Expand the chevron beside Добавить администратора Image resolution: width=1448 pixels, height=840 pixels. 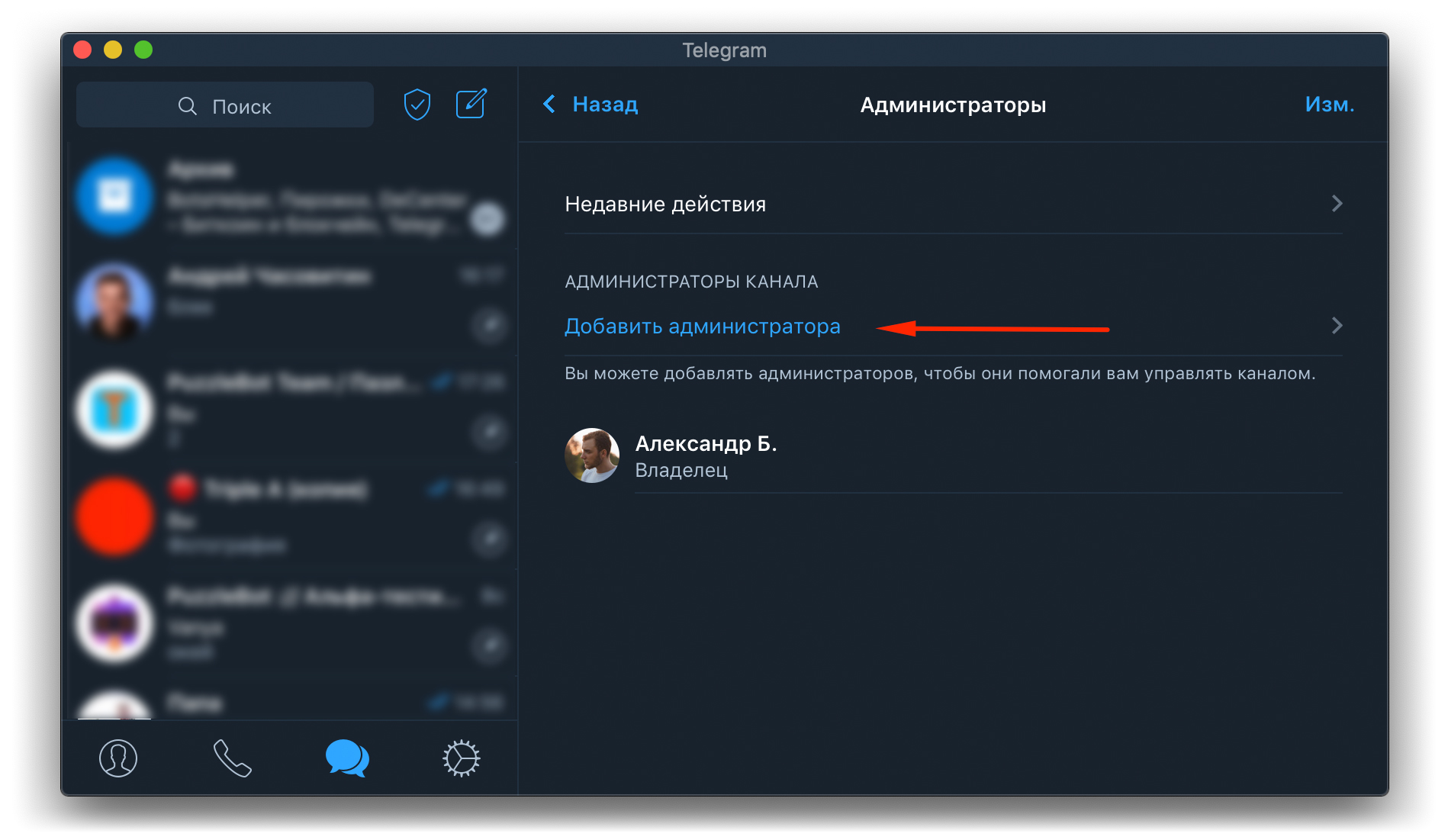pyautogui.click(x=1336, y=327)
